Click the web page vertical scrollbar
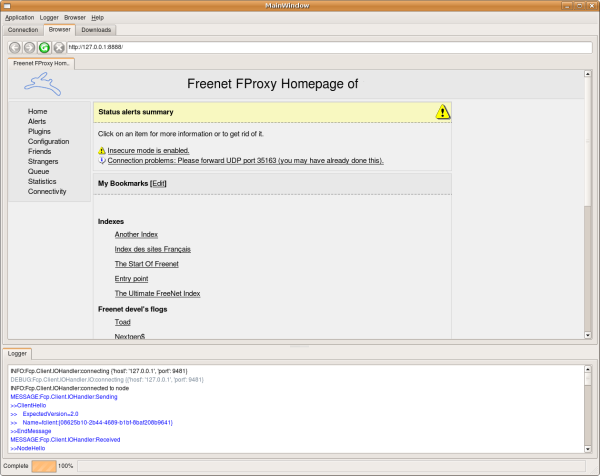Screen dimensions: 600x476 [588, 200]
